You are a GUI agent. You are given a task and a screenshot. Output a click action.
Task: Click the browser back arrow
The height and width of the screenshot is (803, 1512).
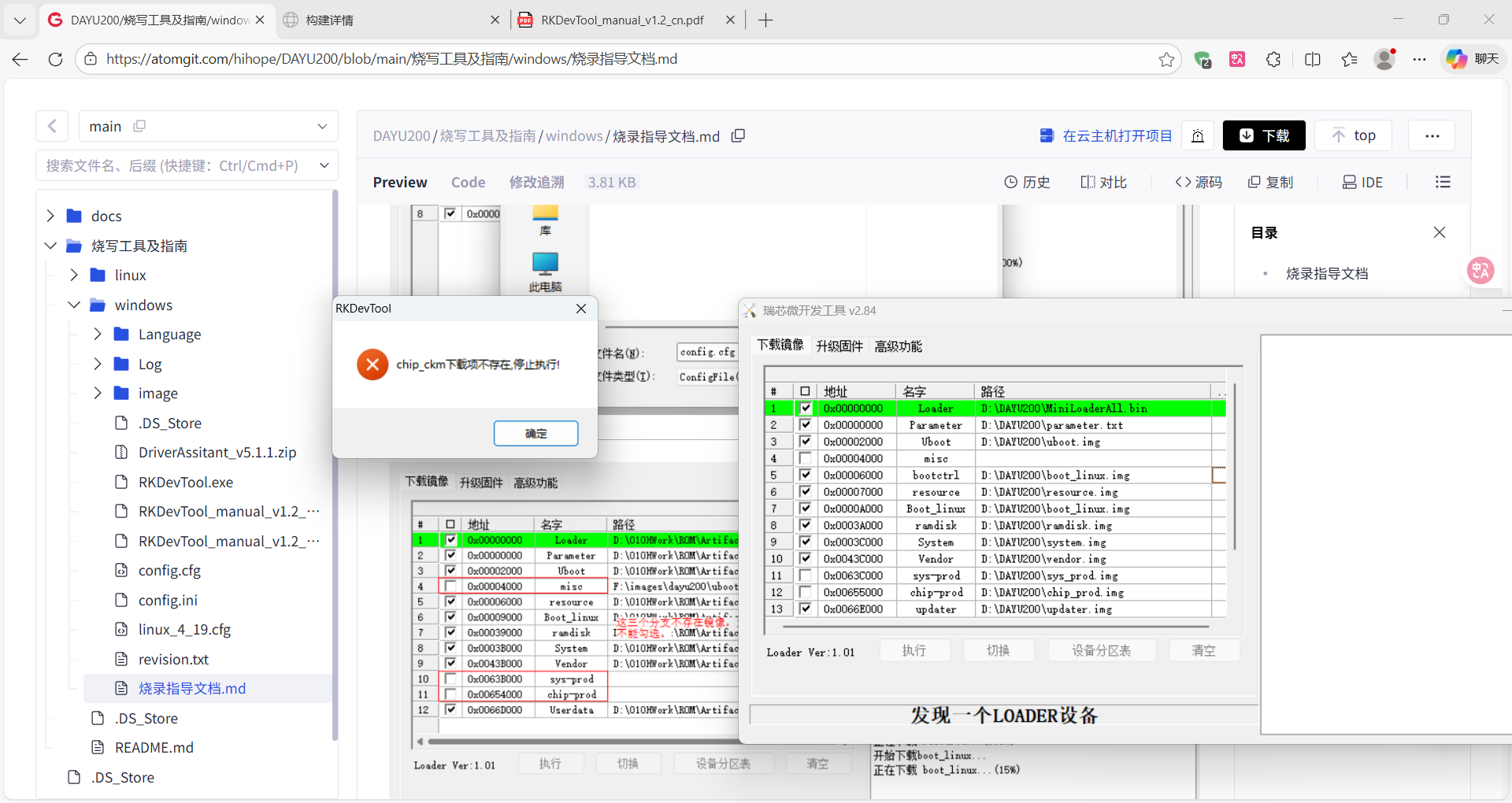pos(20,59)
